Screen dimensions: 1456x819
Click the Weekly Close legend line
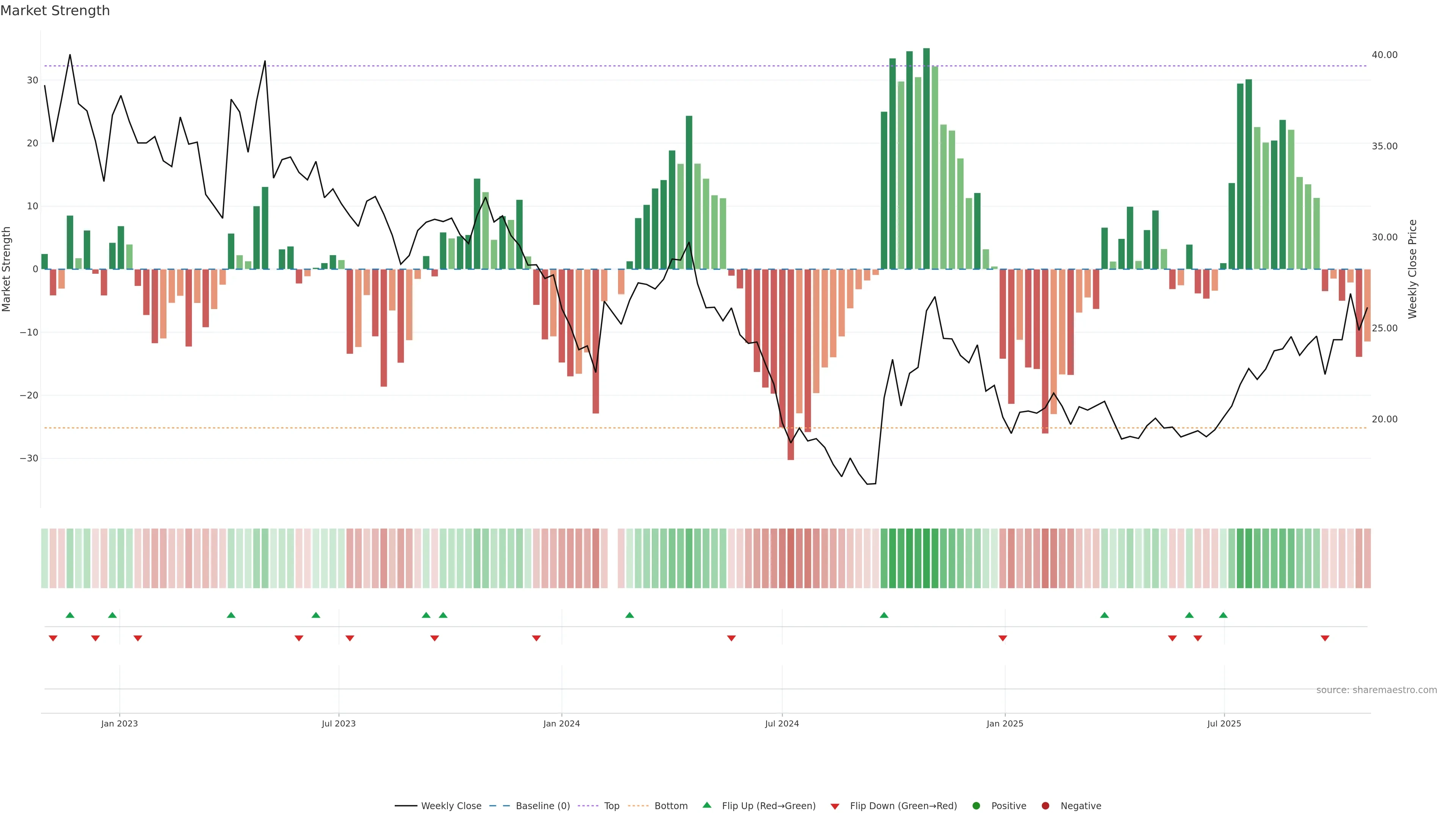pos(406,806)
